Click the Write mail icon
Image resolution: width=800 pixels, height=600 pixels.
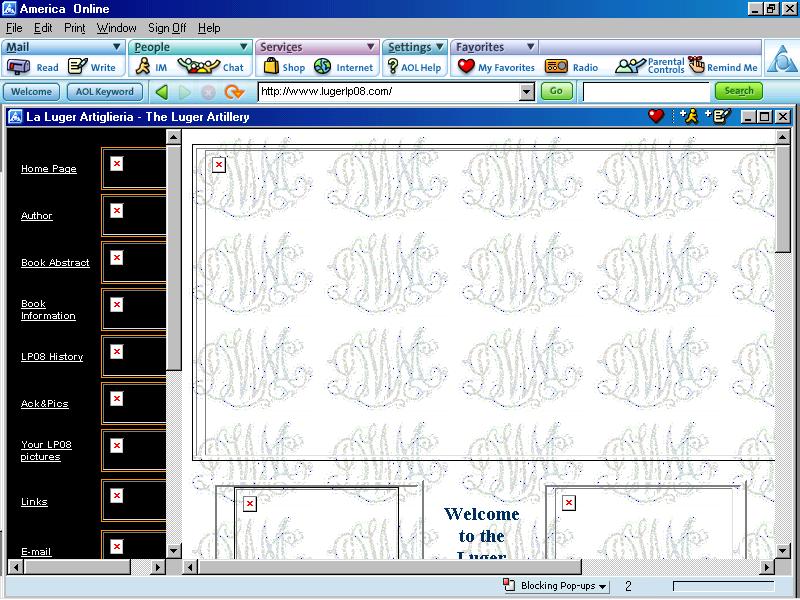[x=78, y=66]
